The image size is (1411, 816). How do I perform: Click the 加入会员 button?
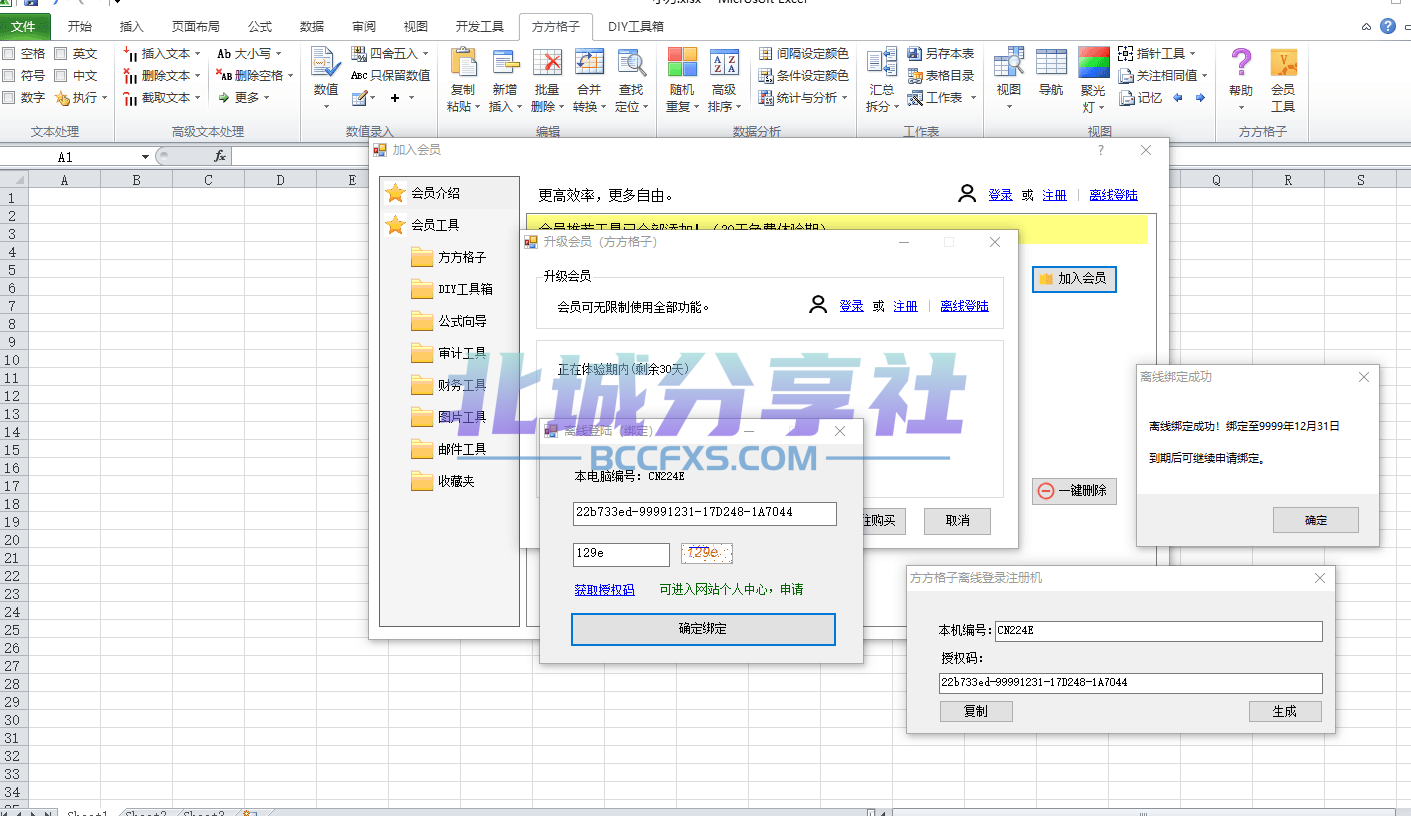[1074, 279]
